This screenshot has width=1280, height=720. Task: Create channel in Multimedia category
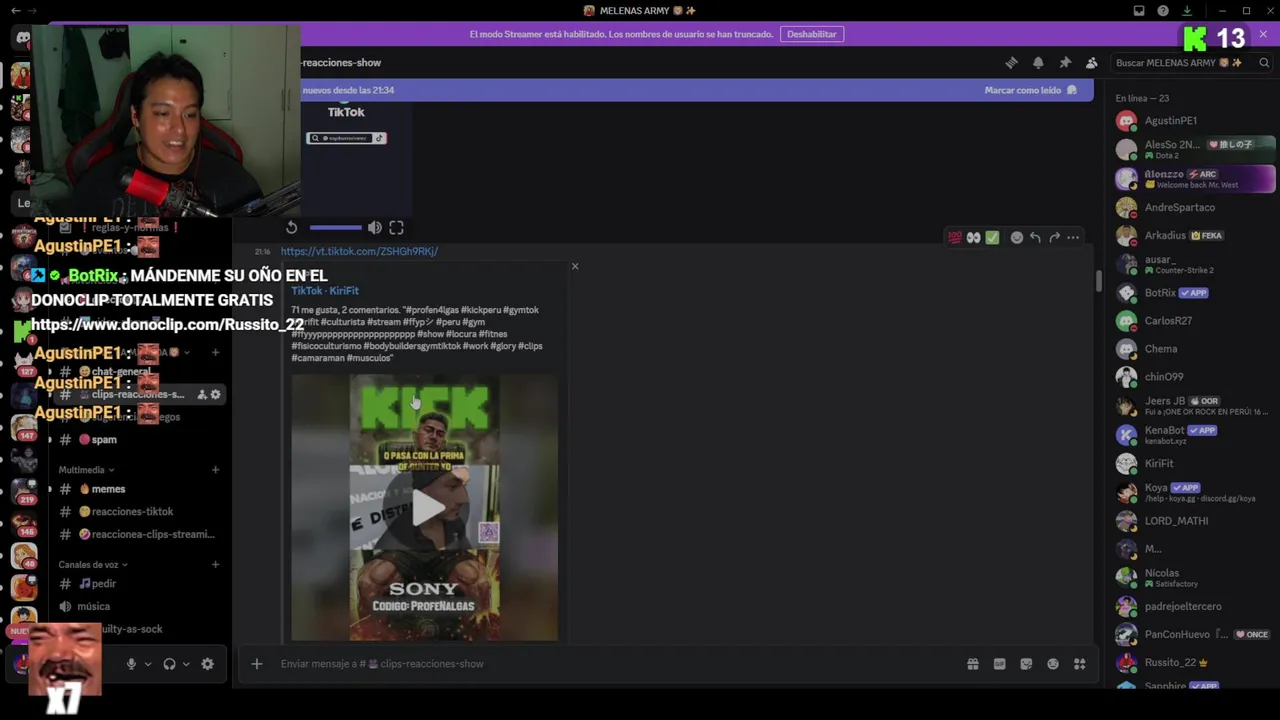point(215,470)
